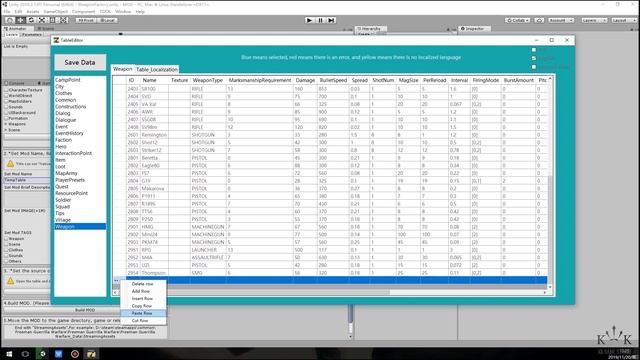Select the Weapon tab in TableEditor
Screen dimensions: 640x360
tap(122, 69)
